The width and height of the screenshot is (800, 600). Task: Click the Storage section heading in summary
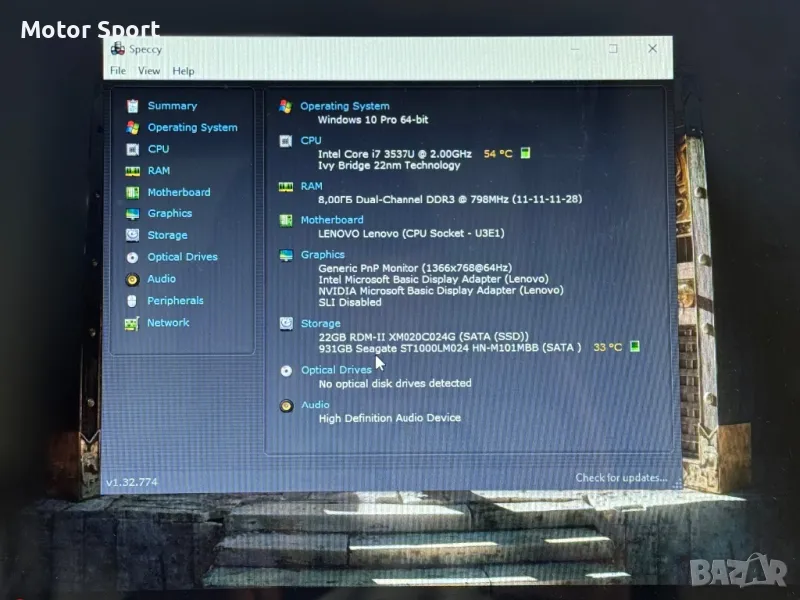[x=321, y=324]
